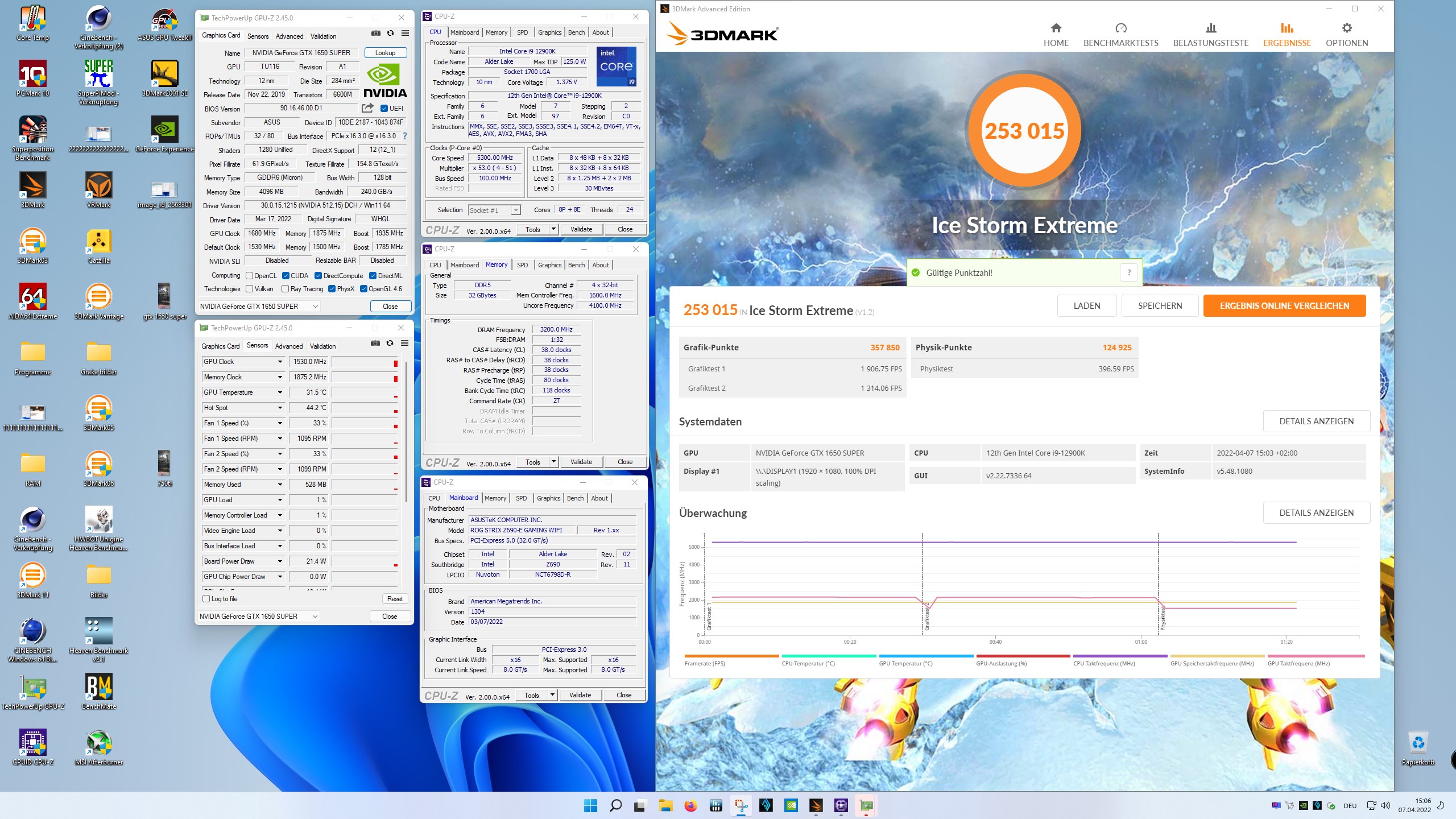Click ERGEBNIS ONLINE VERGLEICHEN button
The height and width of the screenshot is (819, 1456).
[1284, 306]
